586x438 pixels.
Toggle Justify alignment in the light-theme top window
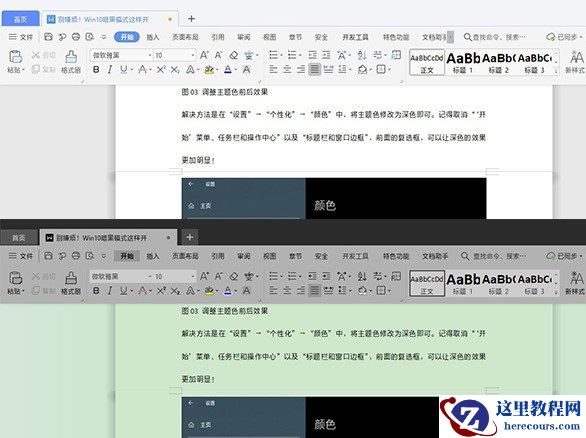315,70
